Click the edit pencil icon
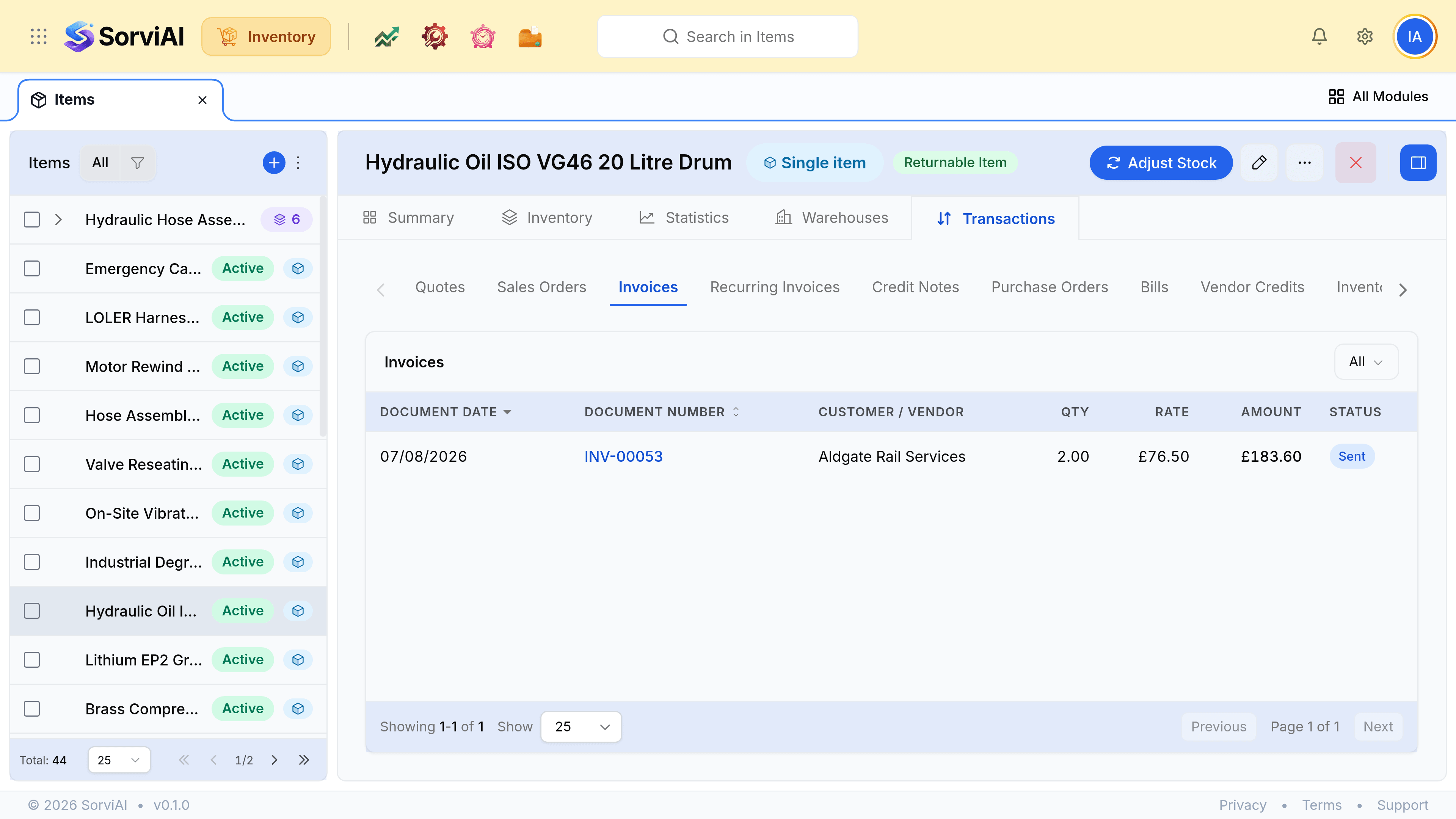This screenshot has width=1456, height=819. pyautogui.click(x=1259, y=163)
